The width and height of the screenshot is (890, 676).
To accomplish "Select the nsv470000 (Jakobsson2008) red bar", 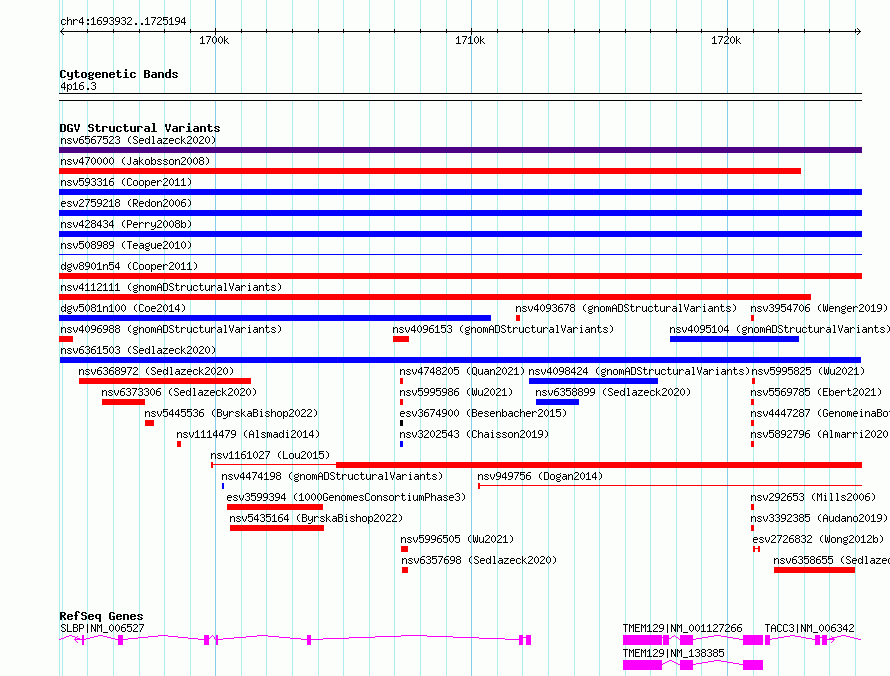I will 430,171.
